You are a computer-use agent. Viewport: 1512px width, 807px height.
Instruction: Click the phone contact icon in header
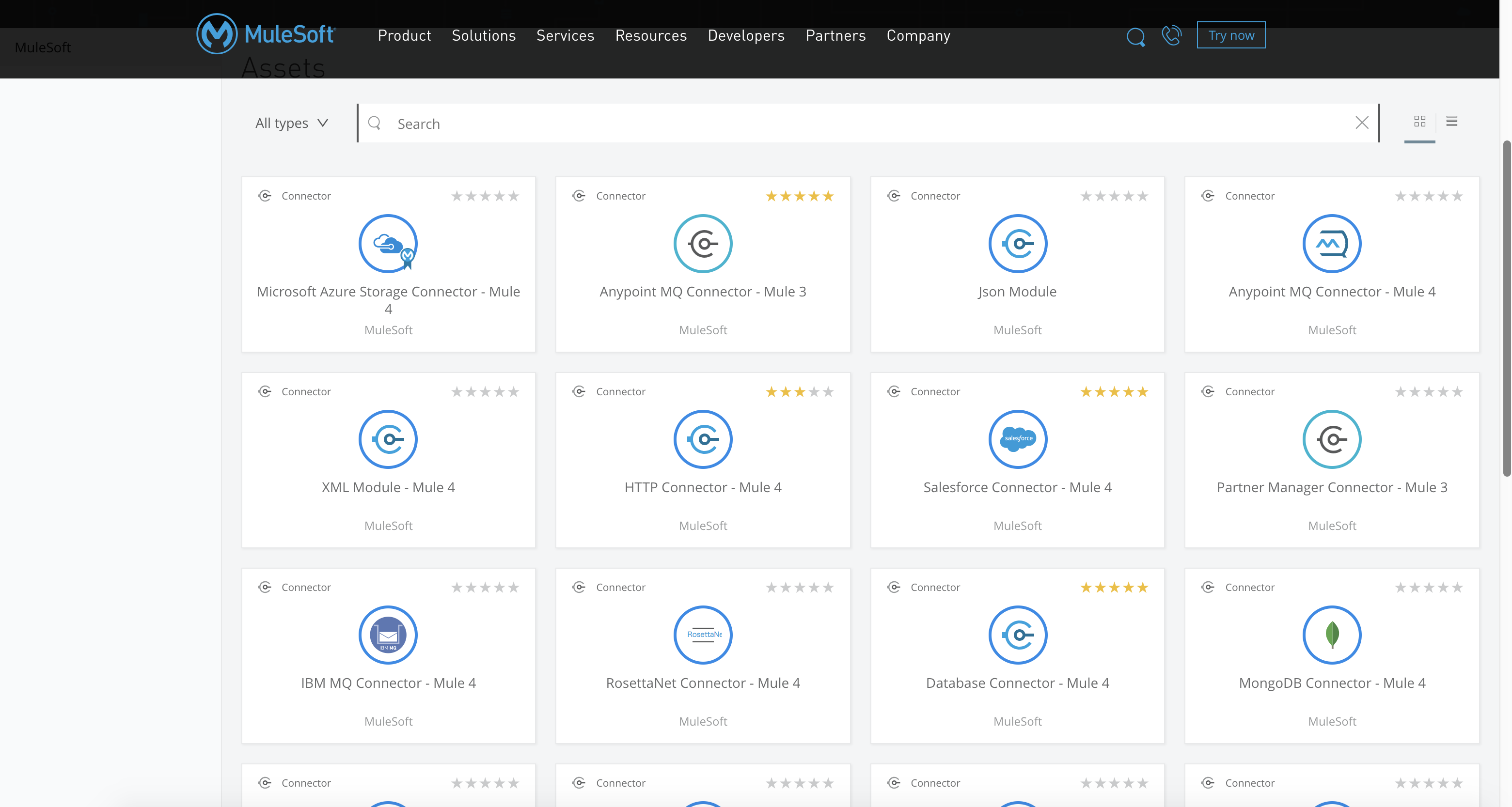point(1172,36)
